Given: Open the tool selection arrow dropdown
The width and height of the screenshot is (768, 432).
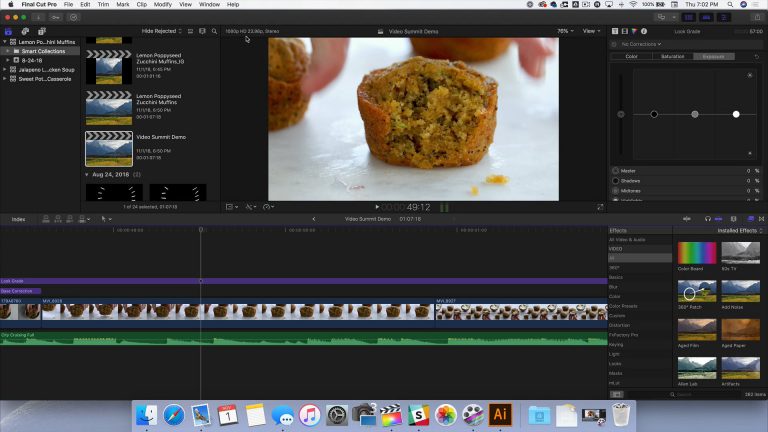Looking at the screenshot, I should click(106, 219).
